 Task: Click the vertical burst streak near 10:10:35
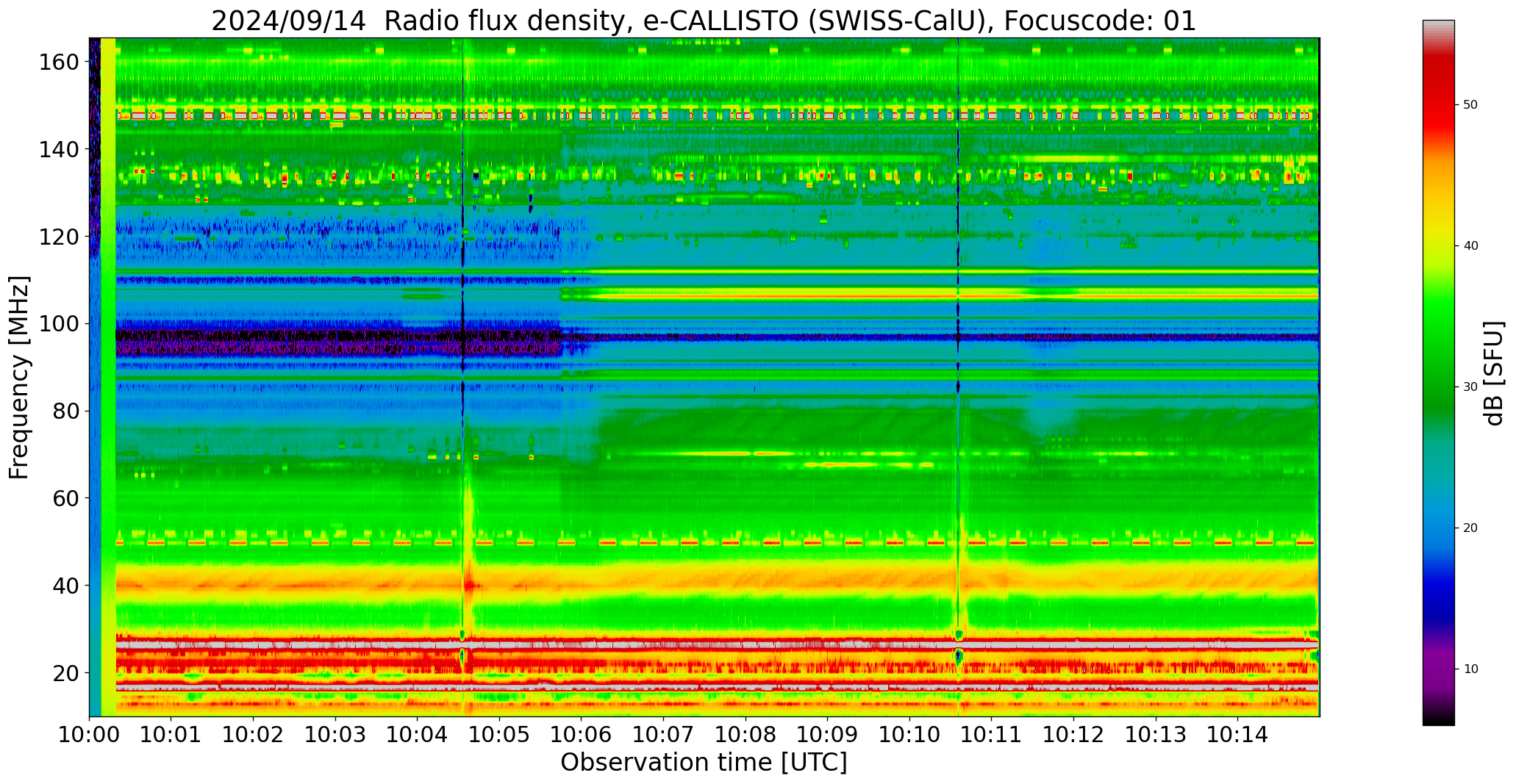click(959, 377)
